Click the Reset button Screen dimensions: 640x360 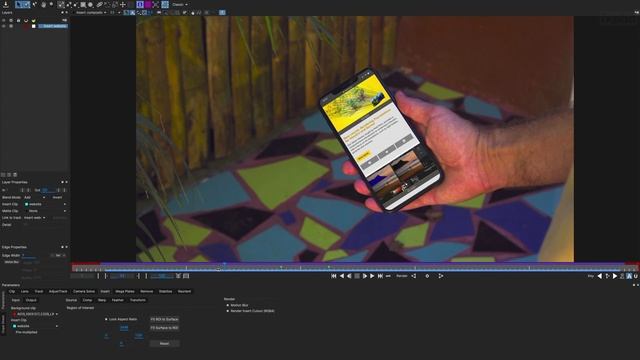pyautogui.click(x=164, y=344)
